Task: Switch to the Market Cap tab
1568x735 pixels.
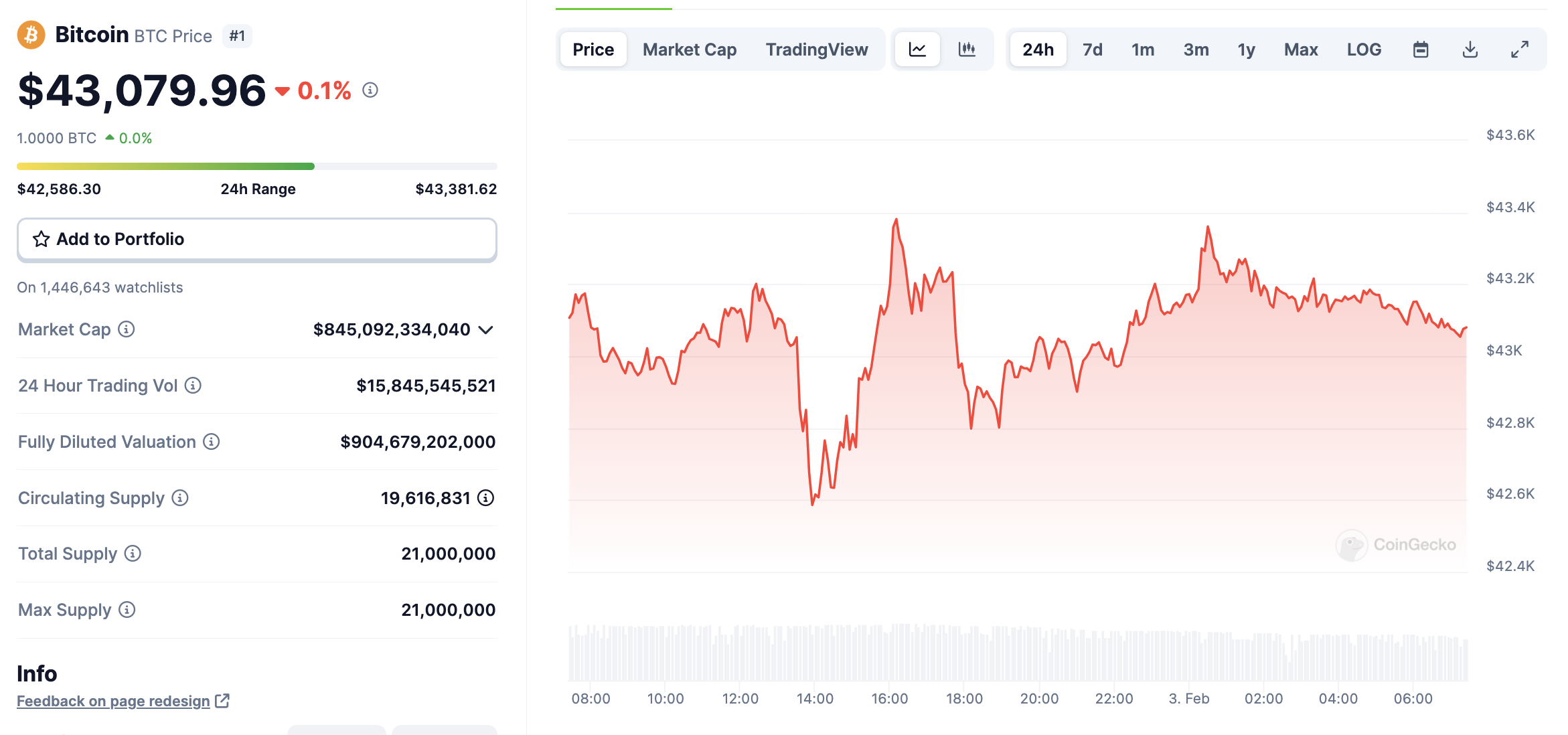Action: click(690, 50)
